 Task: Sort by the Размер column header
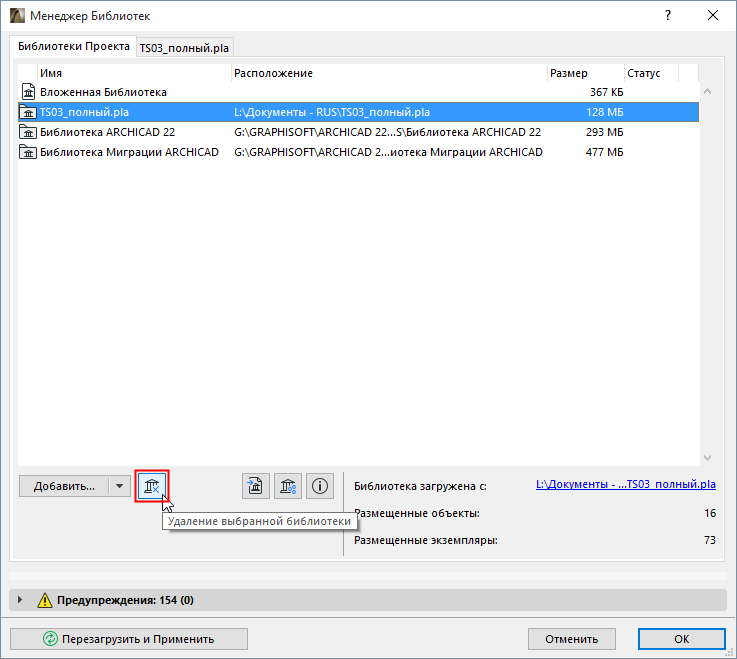coord(586,73)
